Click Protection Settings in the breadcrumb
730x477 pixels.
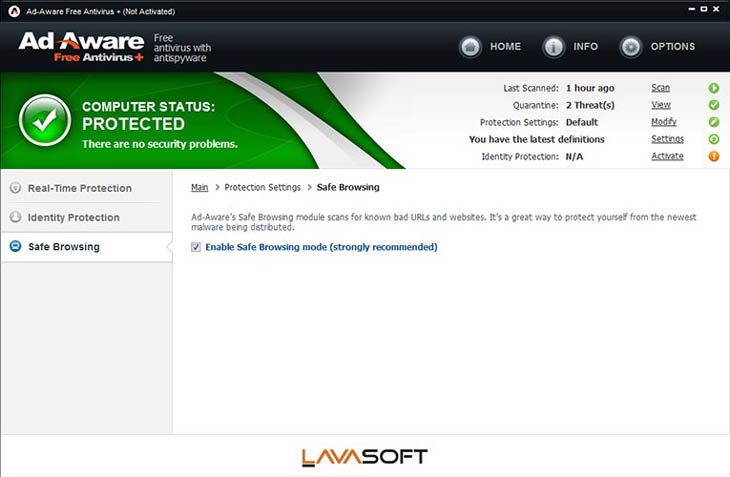(263, 188)
